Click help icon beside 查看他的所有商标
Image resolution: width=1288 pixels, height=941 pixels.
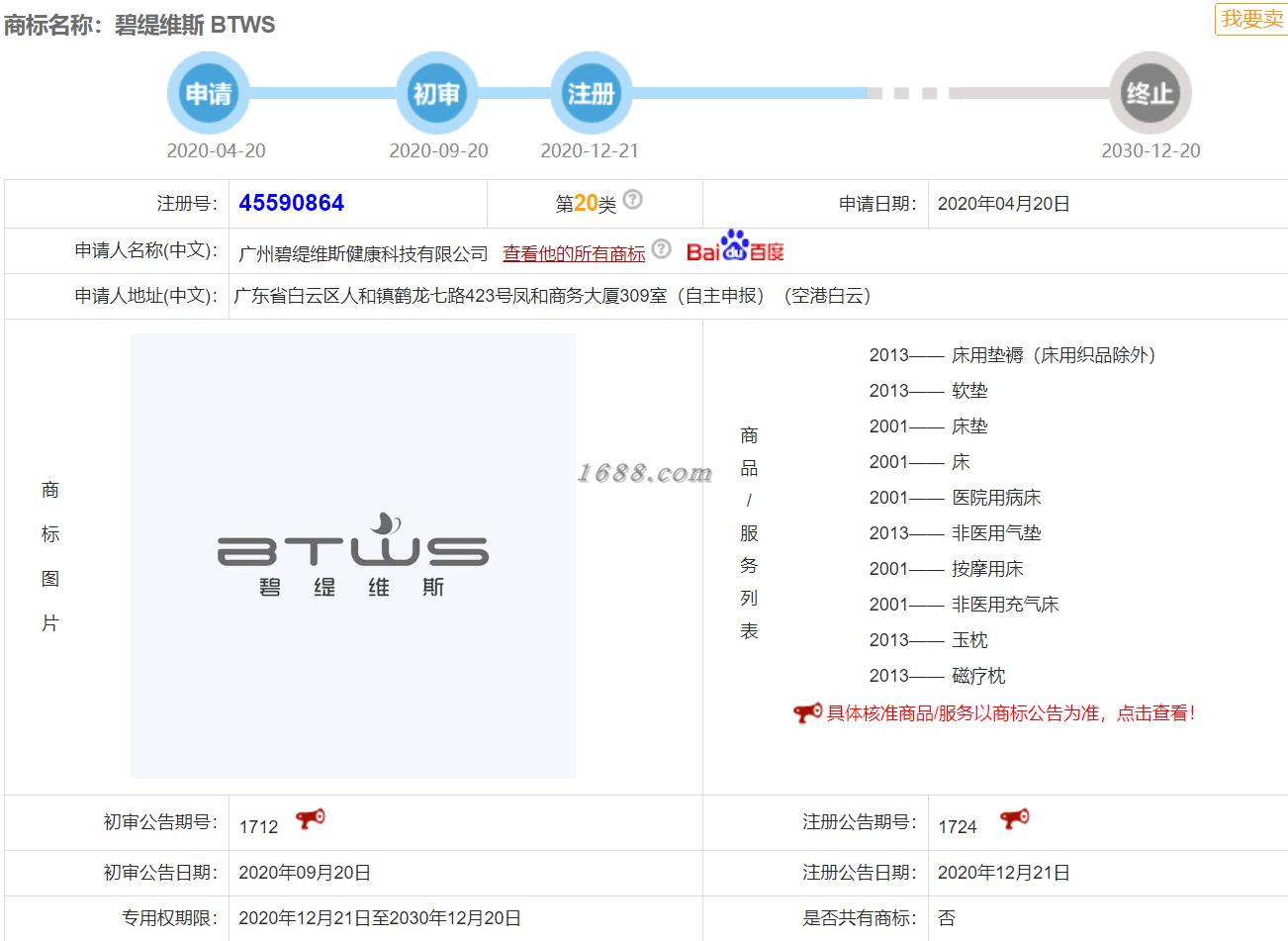tap(661, 248)
